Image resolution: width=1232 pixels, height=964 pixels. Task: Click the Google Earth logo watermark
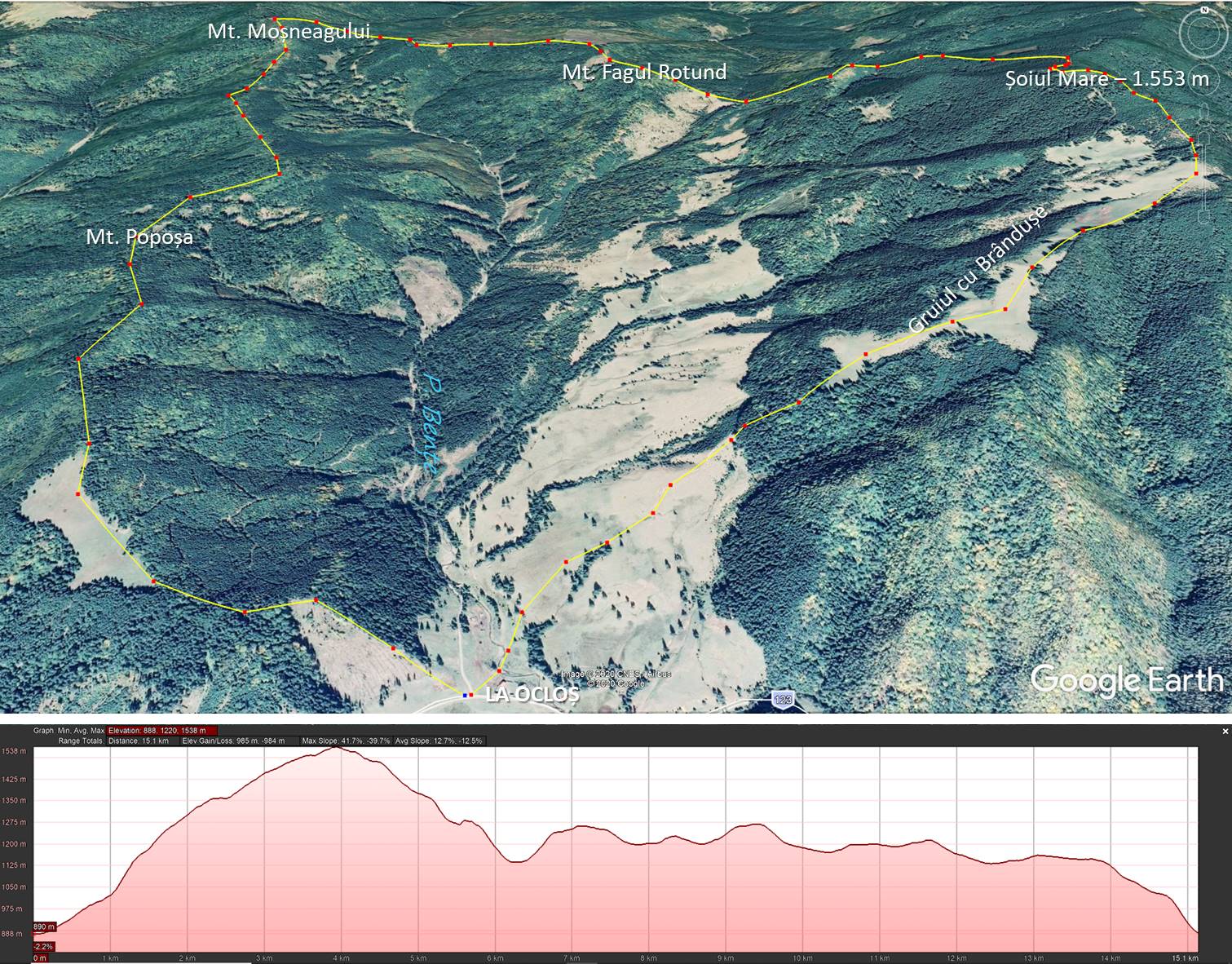(x=1127, y=680)
